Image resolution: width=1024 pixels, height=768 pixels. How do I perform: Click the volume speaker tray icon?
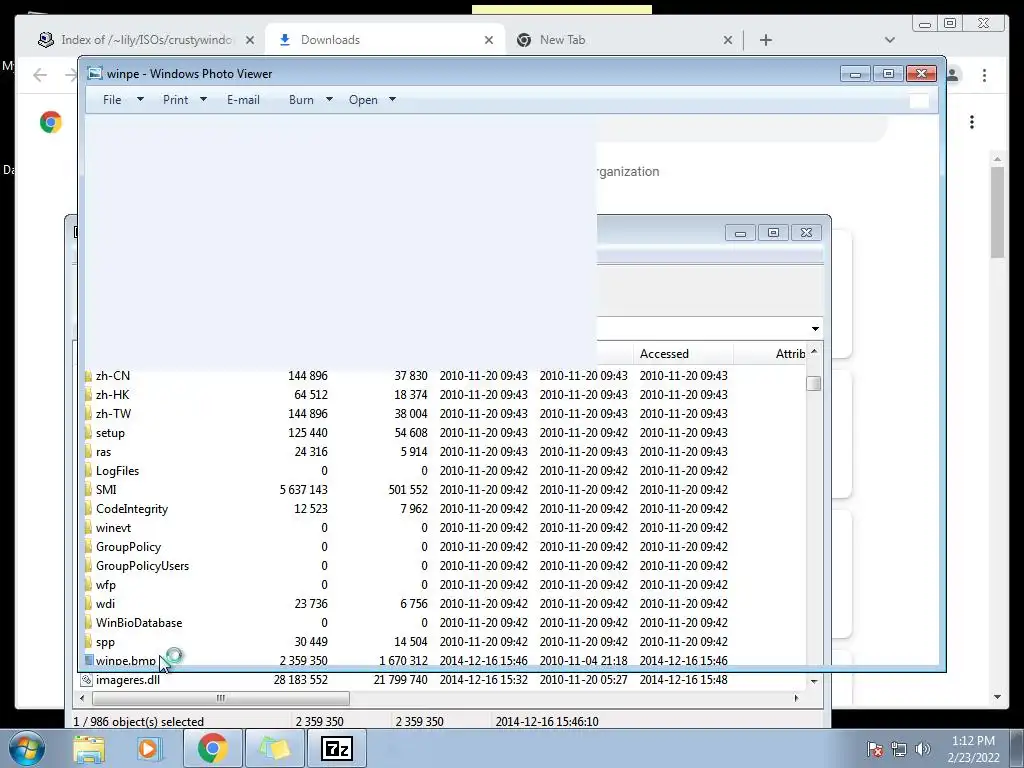pos(922,749)
